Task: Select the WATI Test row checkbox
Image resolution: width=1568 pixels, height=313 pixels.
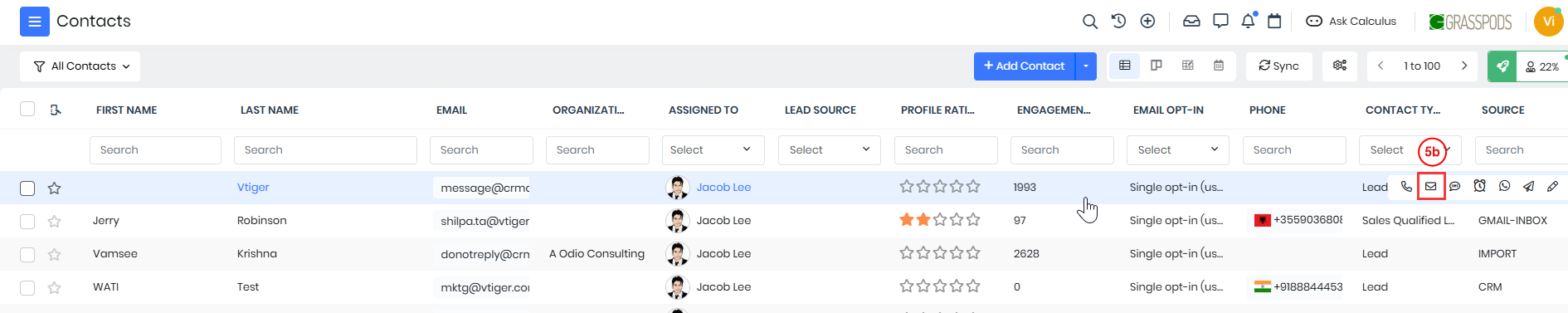Action: (x=27, y=287)
